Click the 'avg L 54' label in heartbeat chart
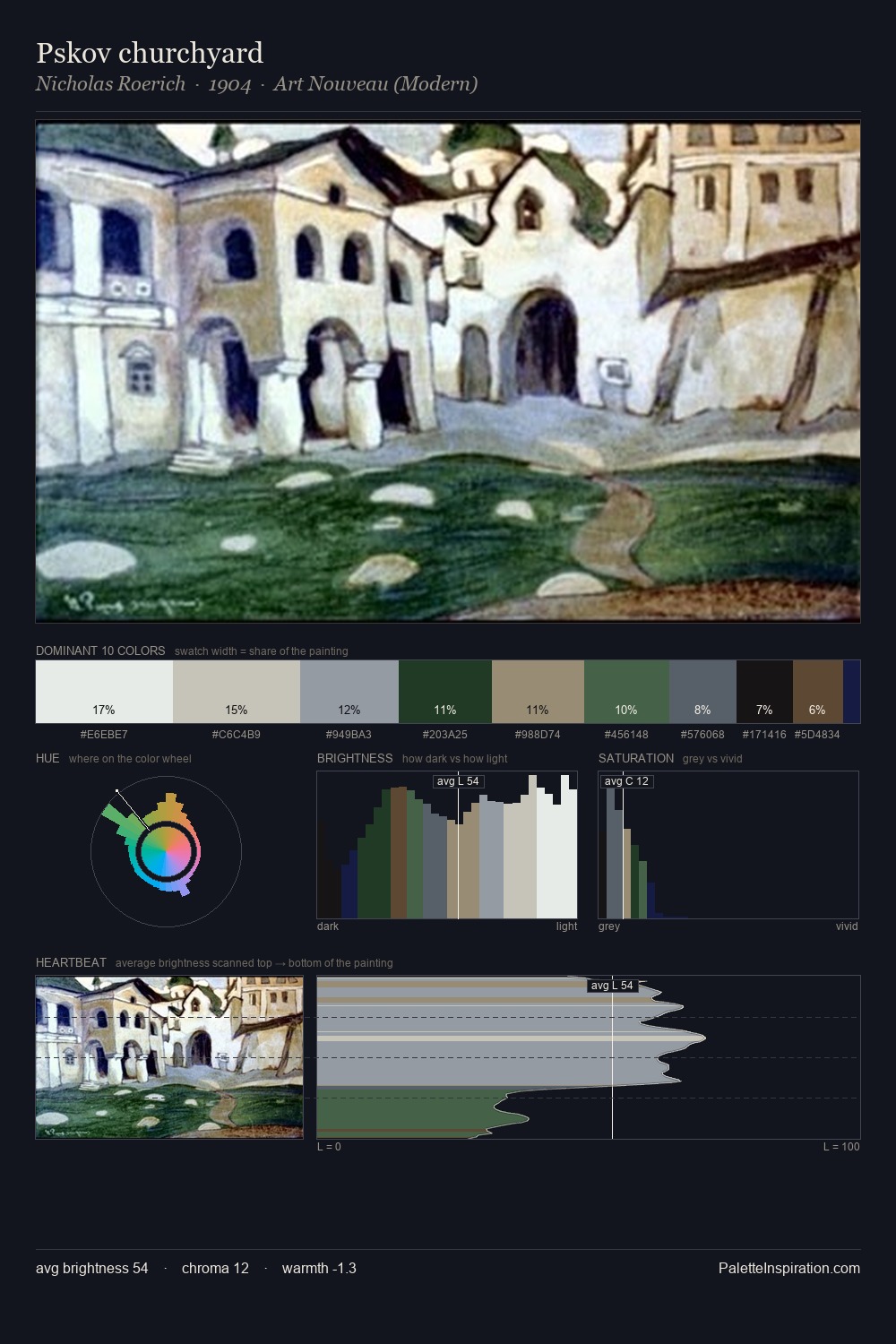Viewport: 896px width, 1344px height. pyautogui.click(x=612, y=986)
